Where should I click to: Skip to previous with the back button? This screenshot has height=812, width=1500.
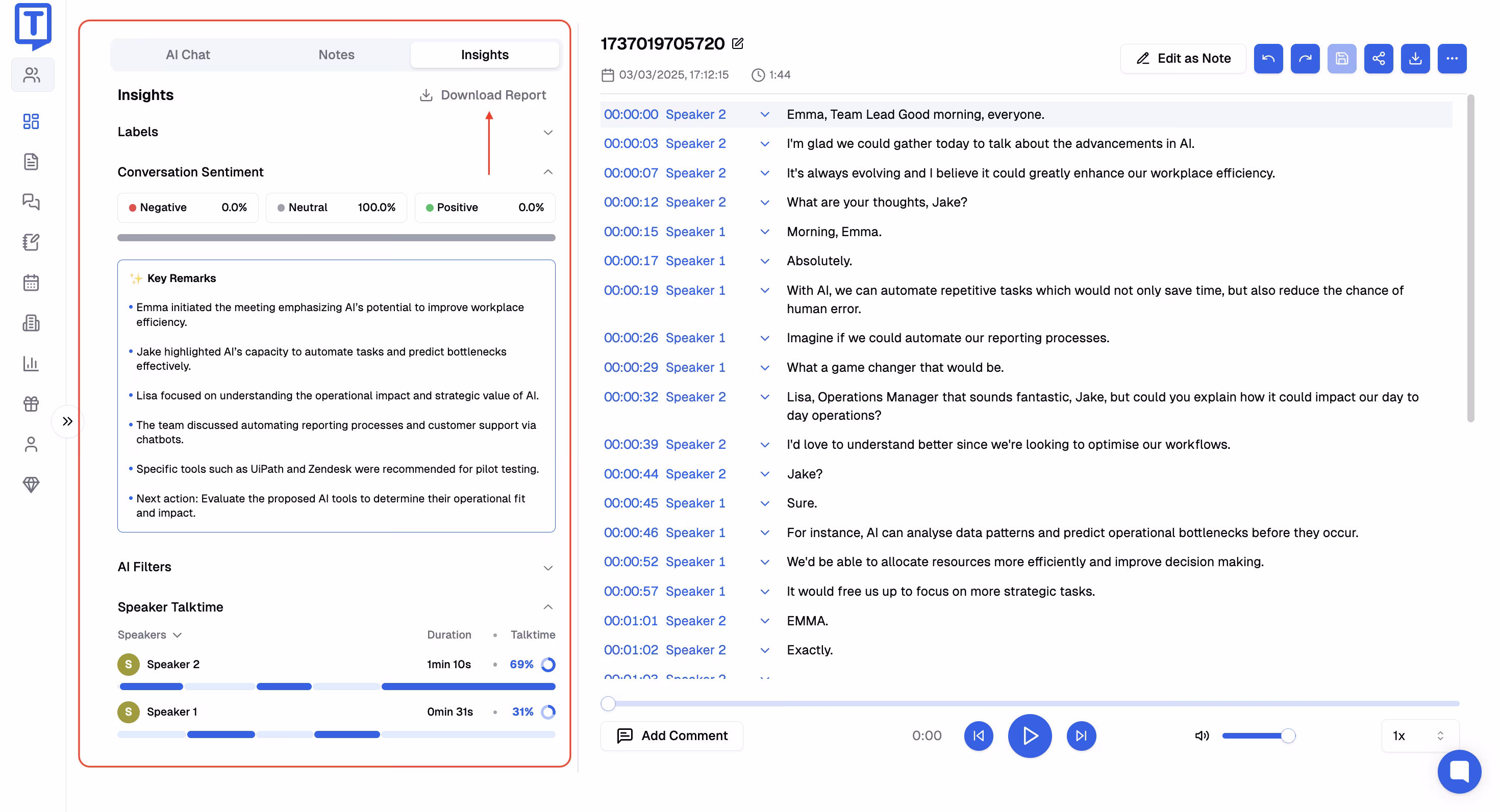(978, 736)
